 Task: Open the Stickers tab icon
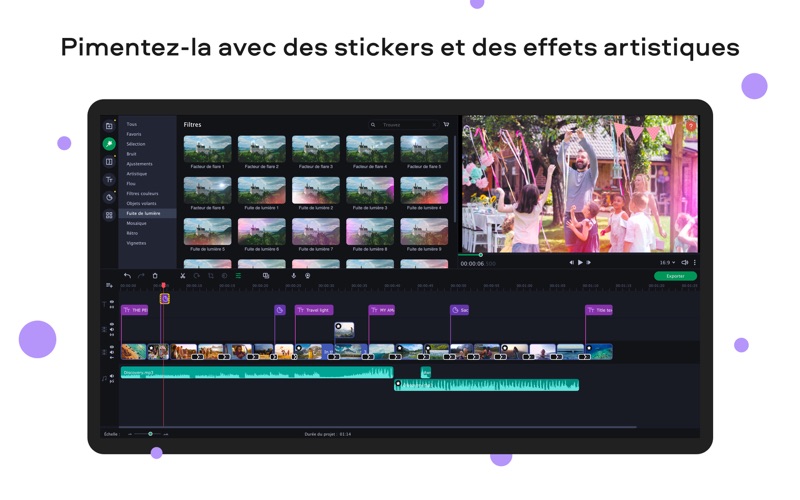109,197
